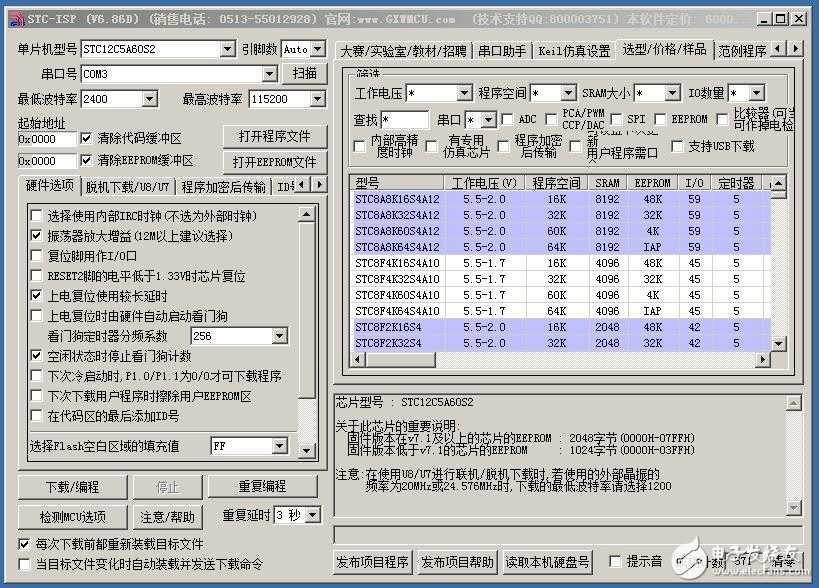Click 打开EEPROM文件 button
819x588 pixels.
[275, 162]
